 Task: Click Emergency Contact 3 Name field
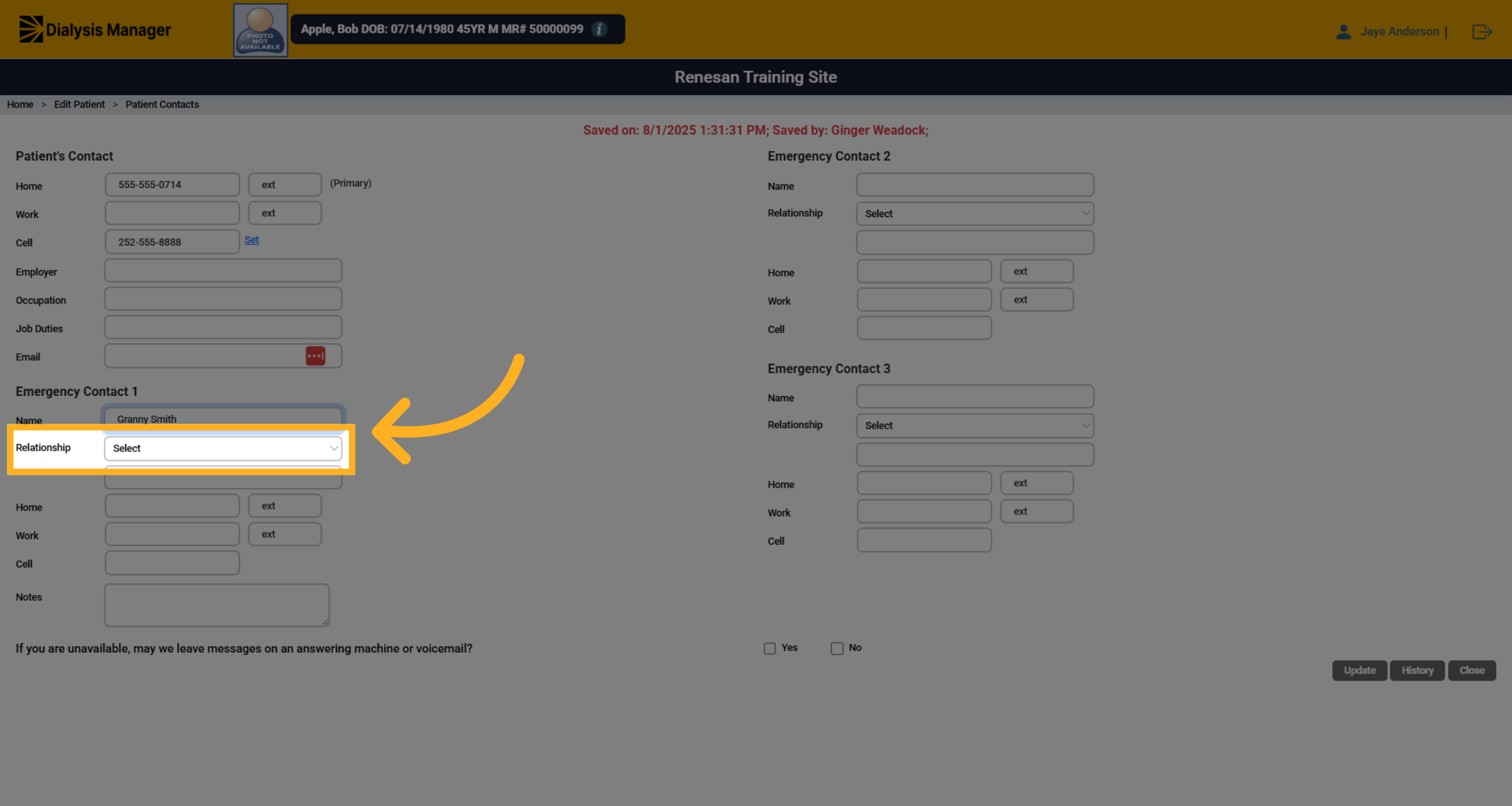click(x=975, y=397)
